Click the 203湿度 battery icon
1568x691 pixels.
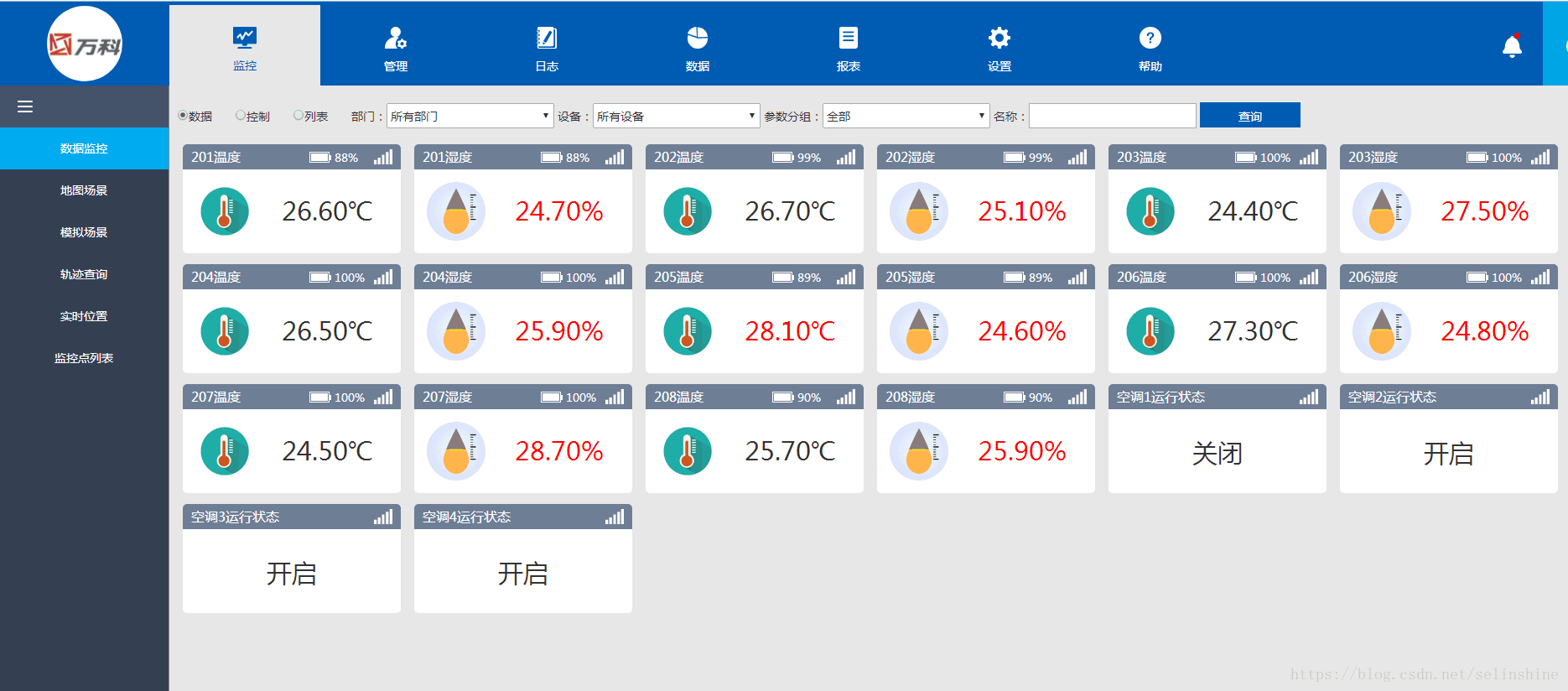pos(1477,158)
